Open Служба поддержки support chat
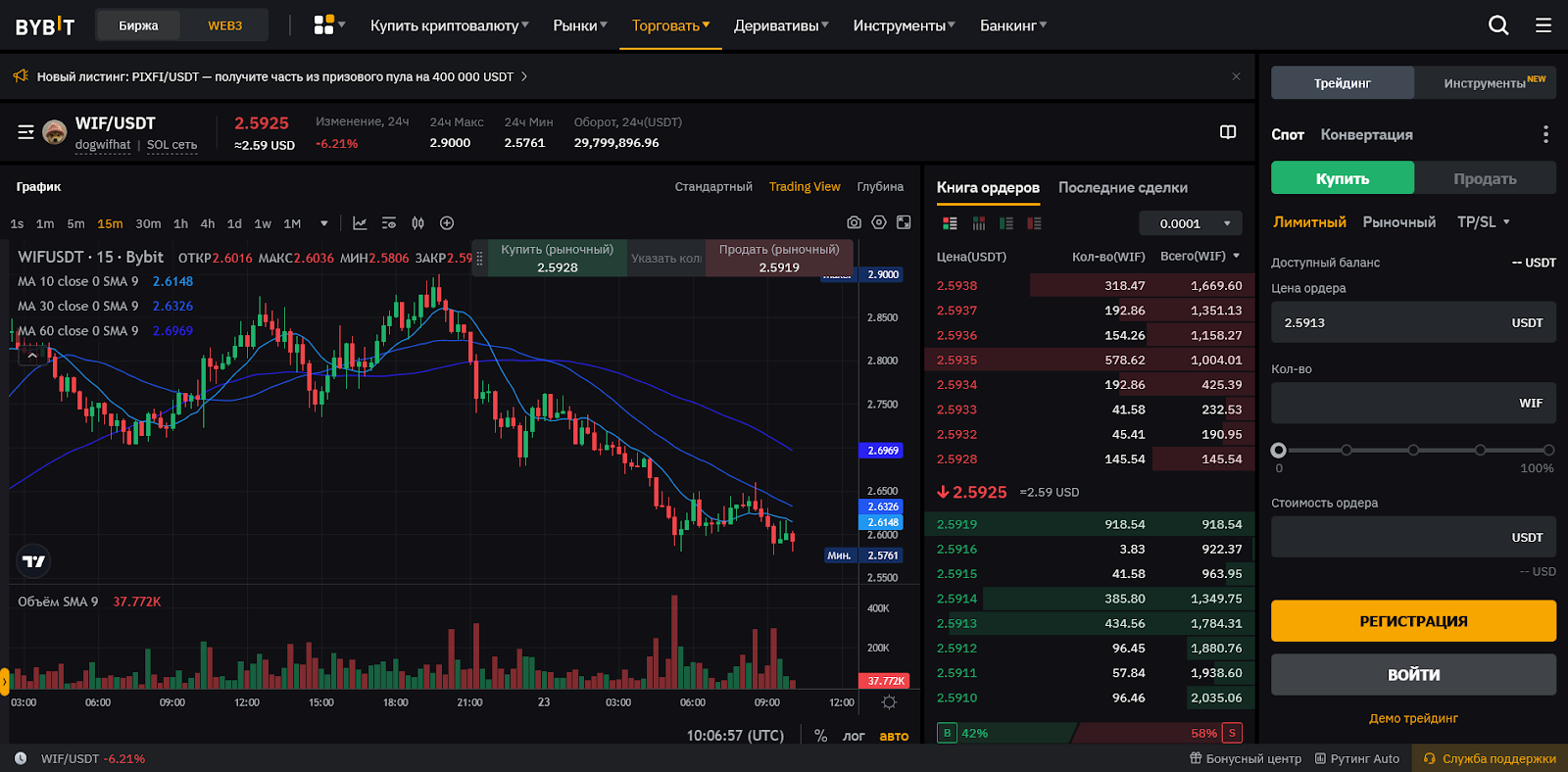Image resolution: width=1568 pixels, height=772 pixels. coord(1490,758)
